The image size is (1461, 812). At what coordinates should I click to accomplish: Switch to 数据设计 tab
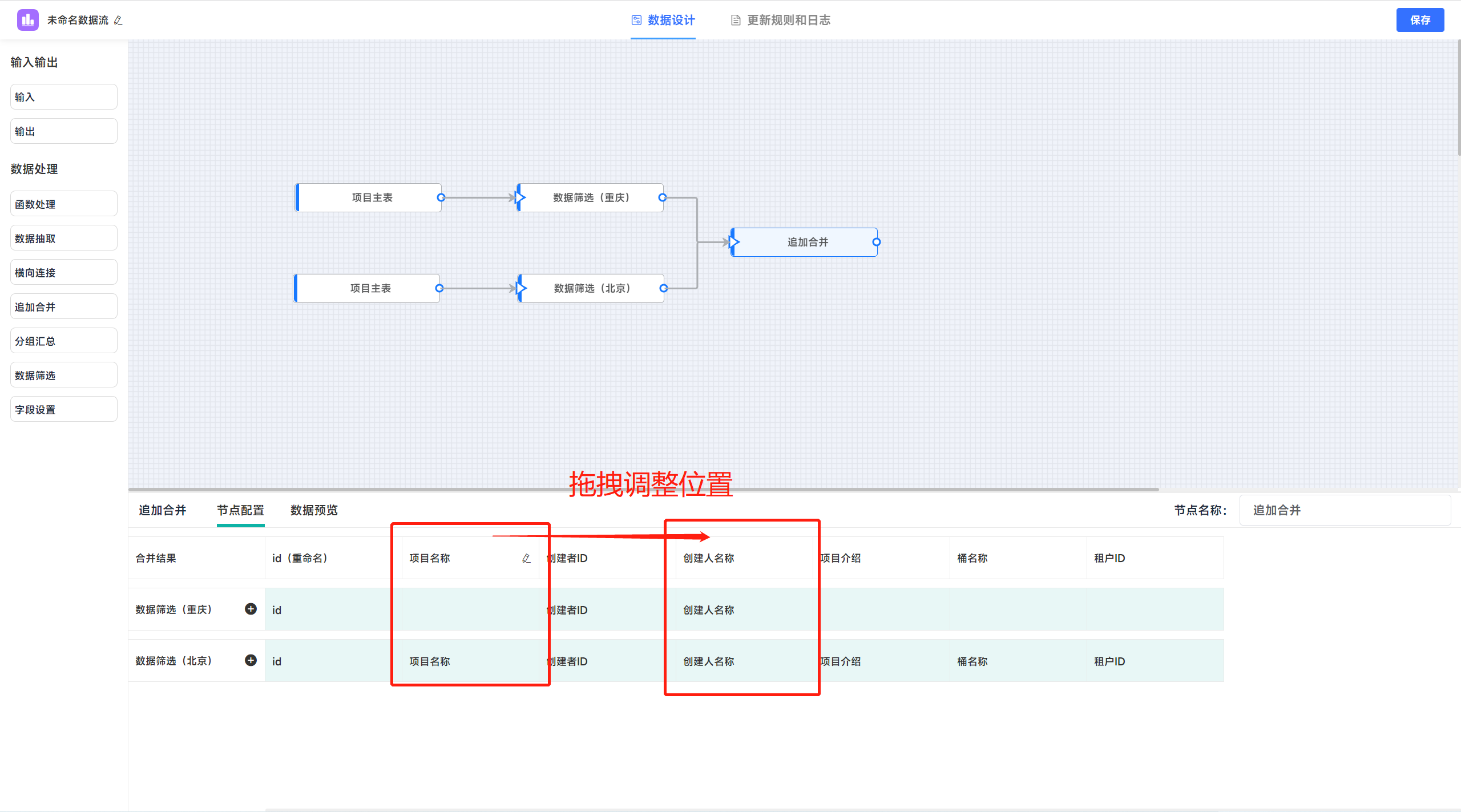(663, 21)
